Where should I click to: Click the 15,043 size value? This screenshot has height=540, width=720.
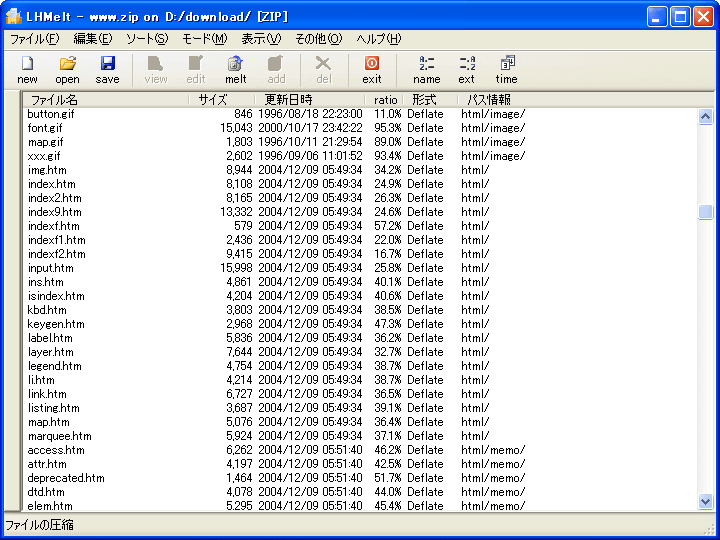click(236, 128)
